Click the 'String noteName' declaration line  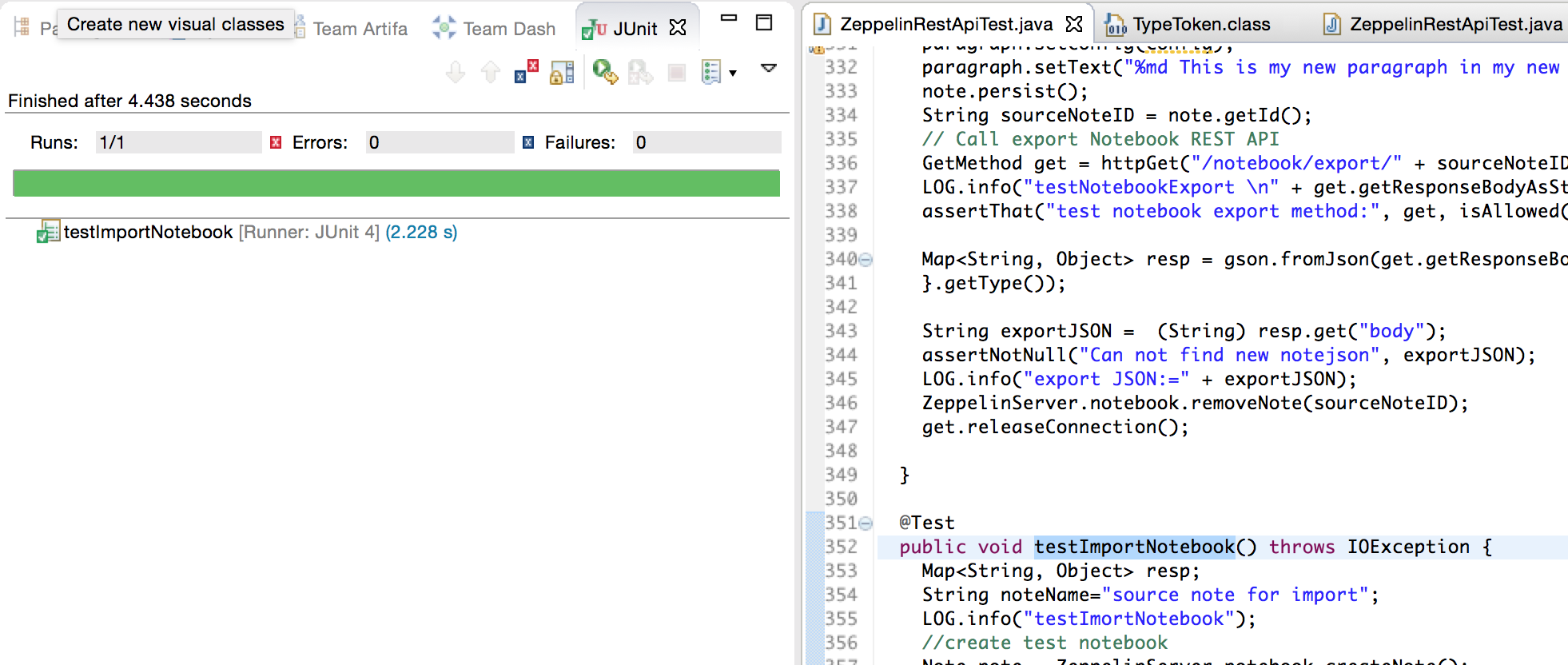tap(1150, 595)
